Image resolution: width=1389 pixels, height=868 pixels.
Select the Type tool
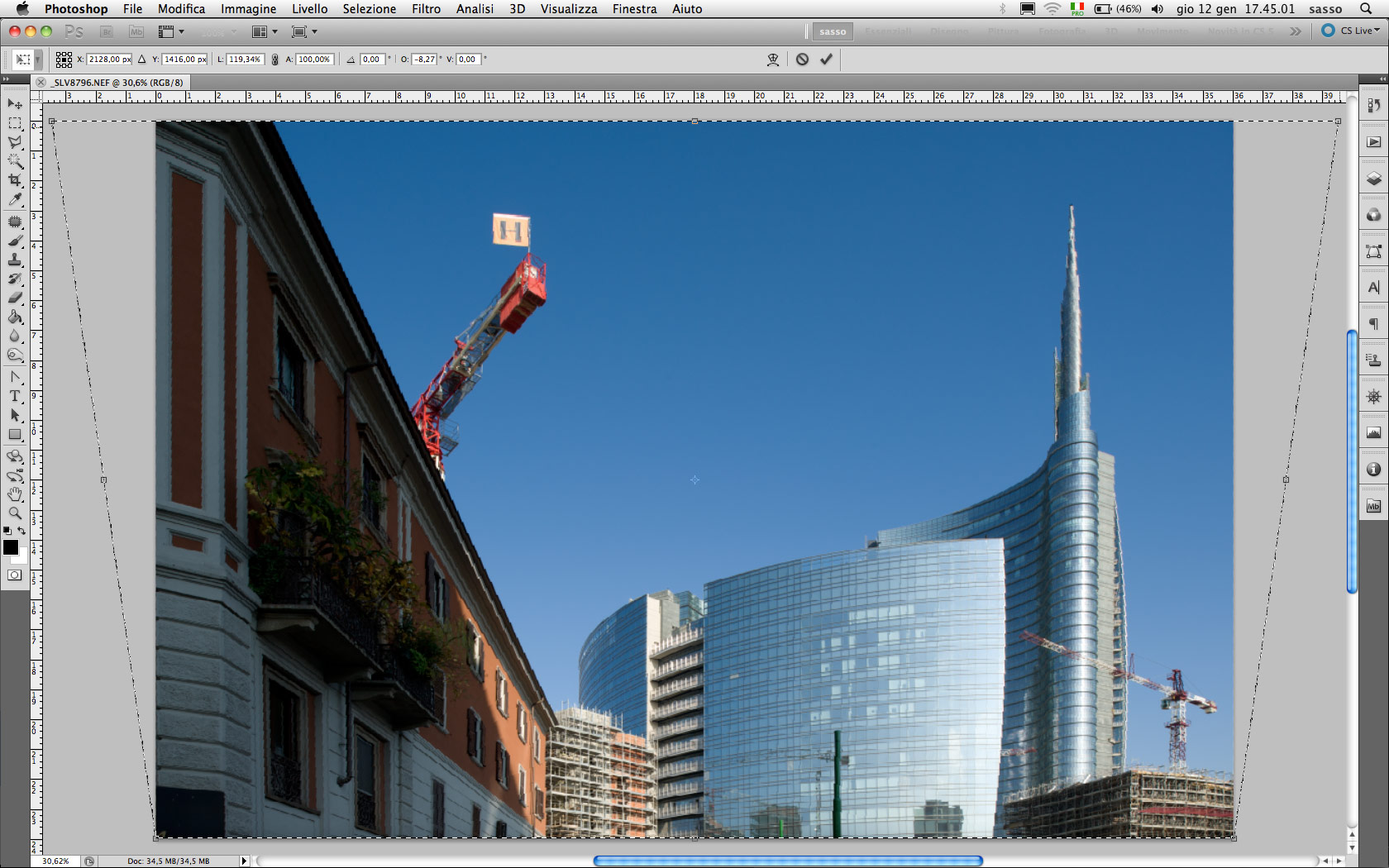[x=15, y=396]
